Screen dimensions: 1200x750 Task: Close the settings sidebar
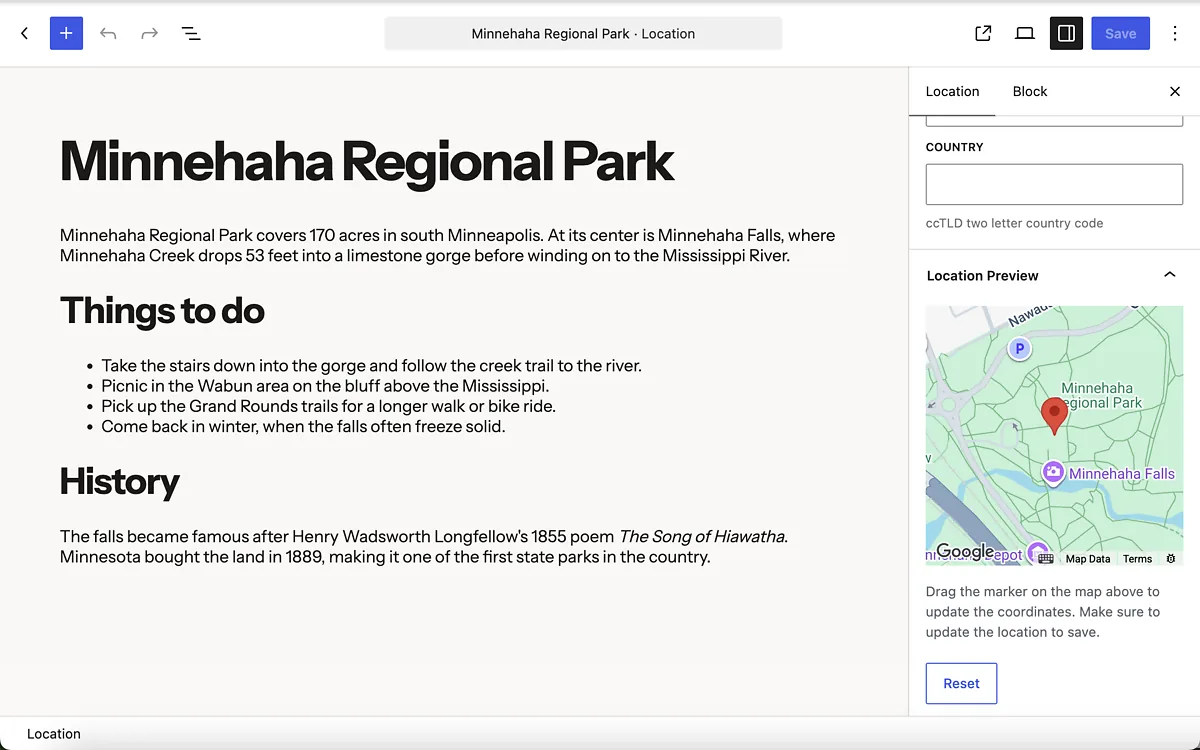tap(1175, 91)
